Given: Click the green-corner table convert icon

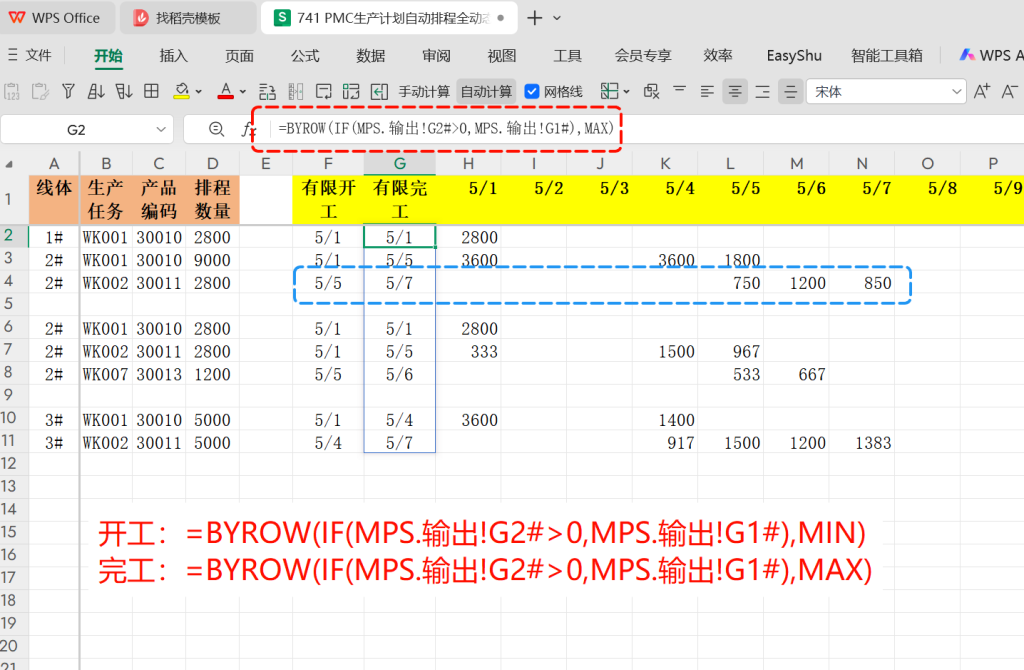Looking at the screenshot, I should (351, 91).
